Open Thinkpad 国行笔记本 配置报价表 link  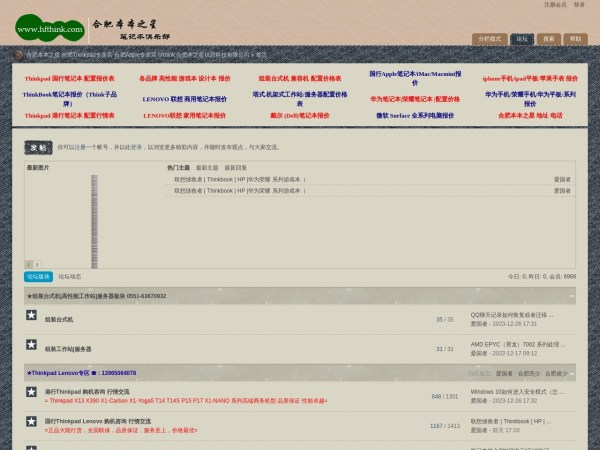[70, 78]
